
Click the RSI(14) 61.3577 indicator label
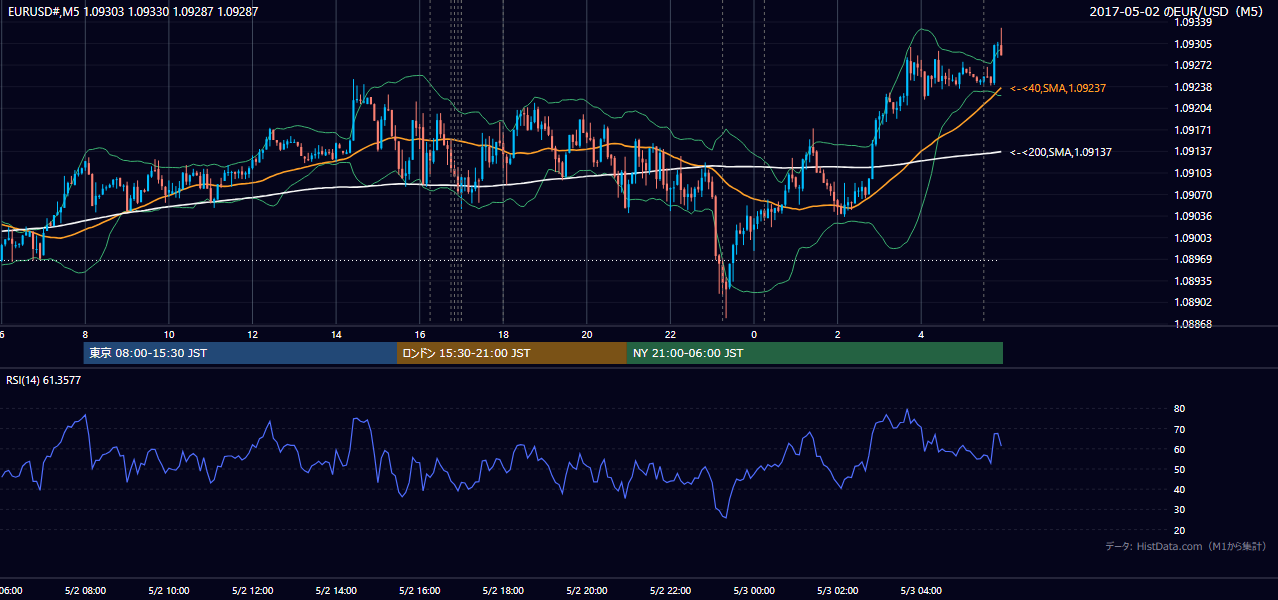(x=44, y=380)
